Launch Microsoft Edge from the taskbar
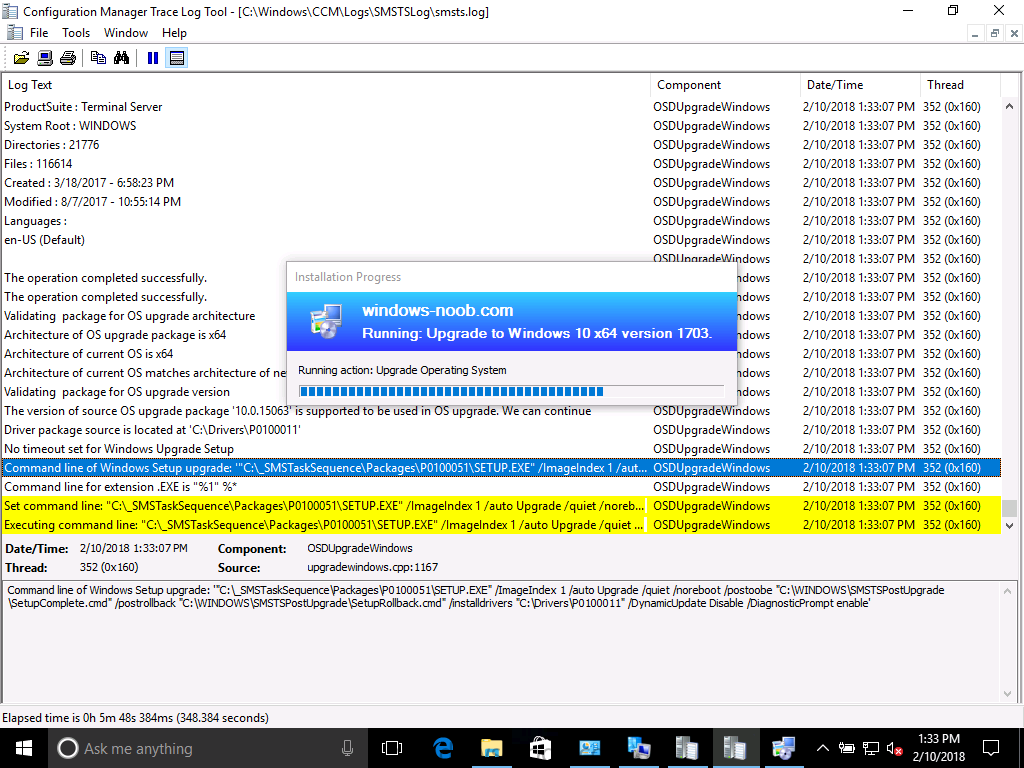The height and width of the screenshot is (768, 1024). [x=443, y=748]
